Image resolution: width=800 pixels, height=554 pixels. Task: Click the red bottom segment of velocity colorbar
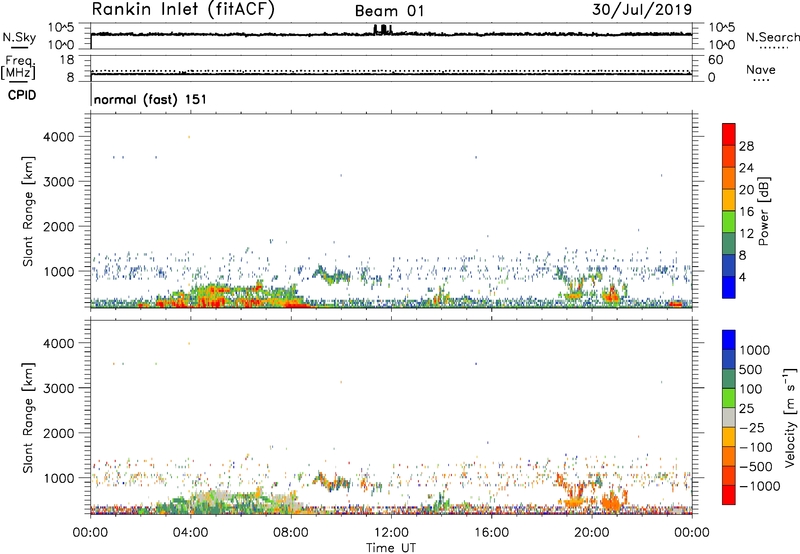(x=729, y=495)
